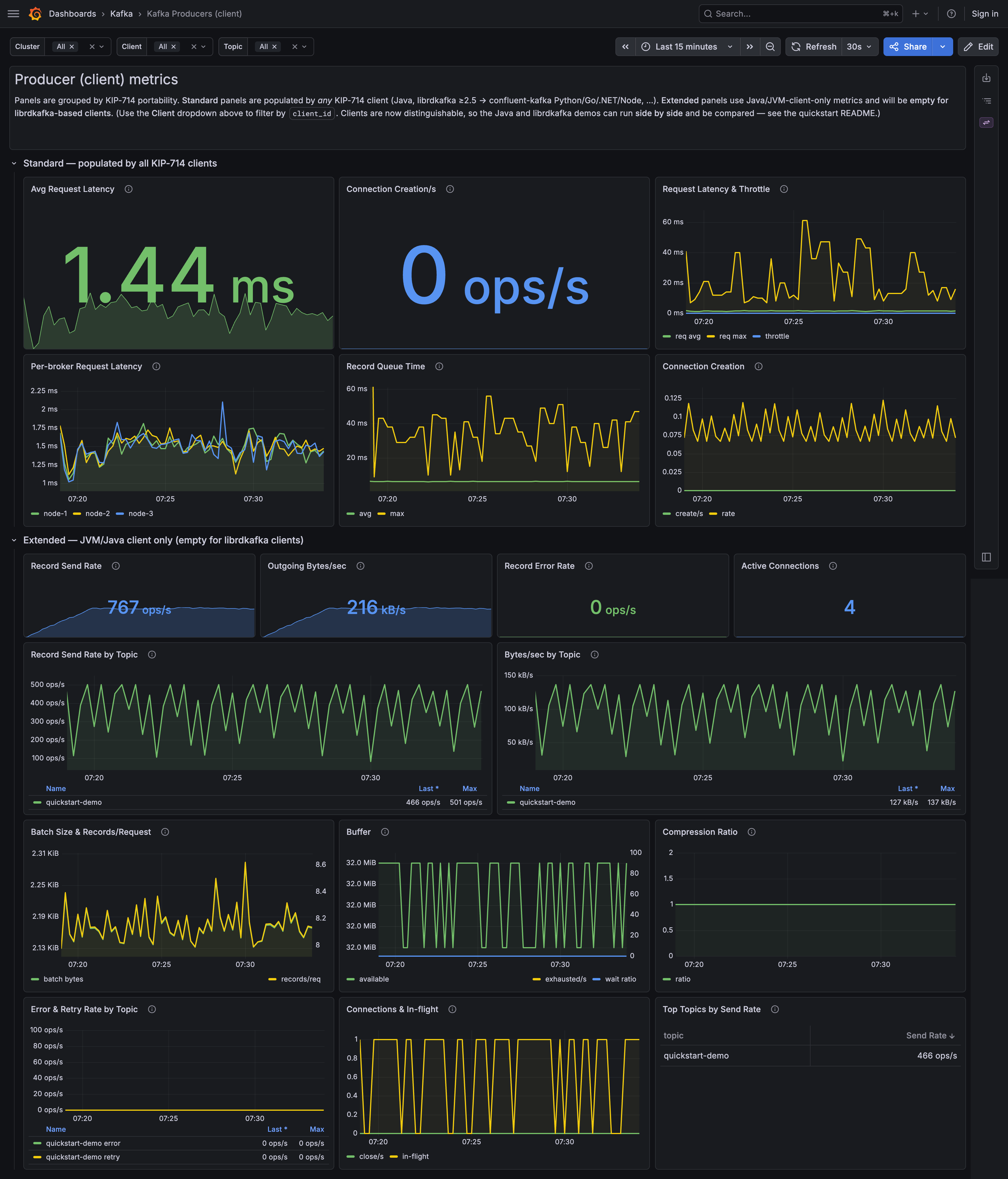Screen dimensions: 1008x1179
Task: Toggle node-1 series visibility
Action: click(x=55, y=514)
